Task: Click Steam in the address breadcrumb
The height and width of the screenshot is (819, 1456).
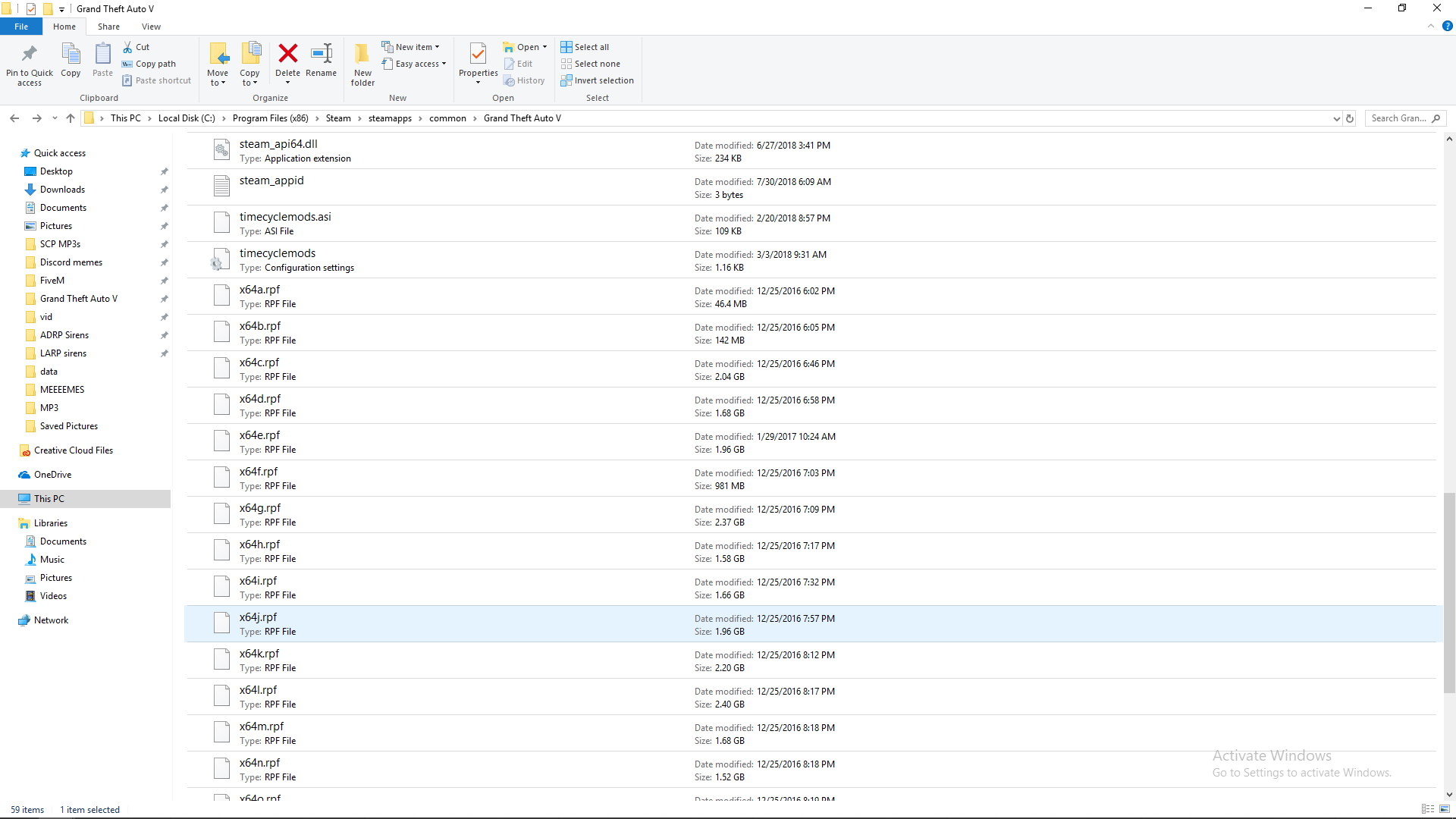Action: (338, 118)
